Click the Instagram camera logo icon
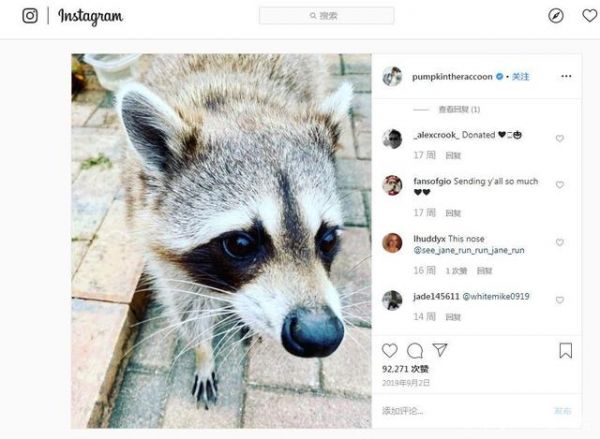 (30, 16)
